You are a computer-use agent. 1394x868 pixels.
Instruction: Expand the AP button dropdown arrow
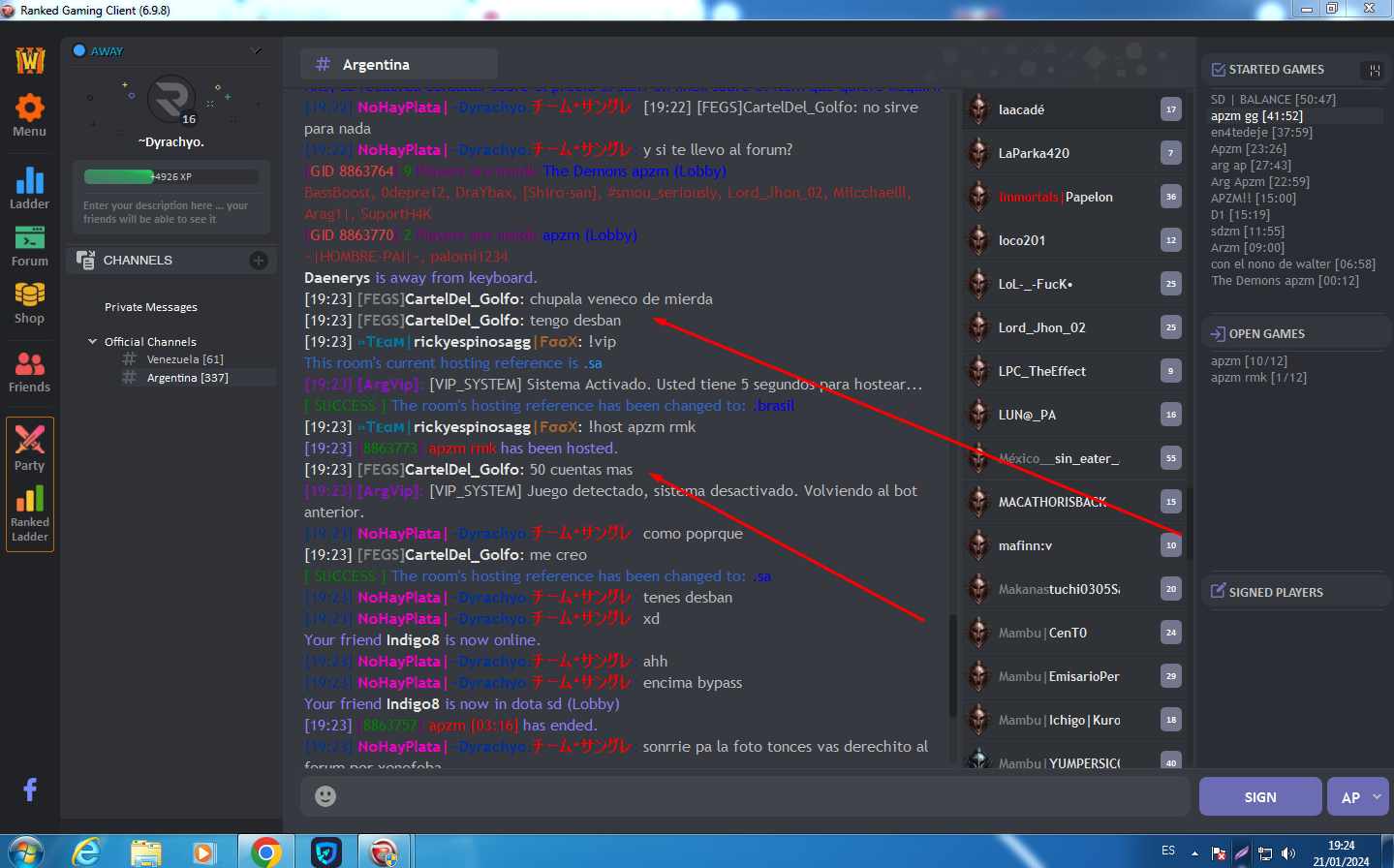click(x=1377, y=796)
